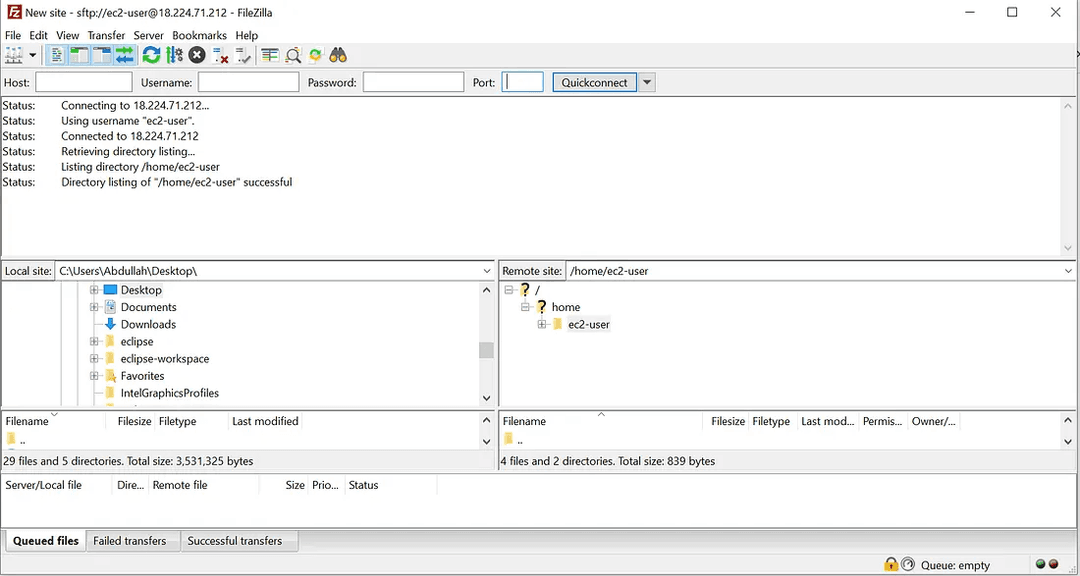
Task: Expand the eclipse folder node
Action: [x=94, y=342]
